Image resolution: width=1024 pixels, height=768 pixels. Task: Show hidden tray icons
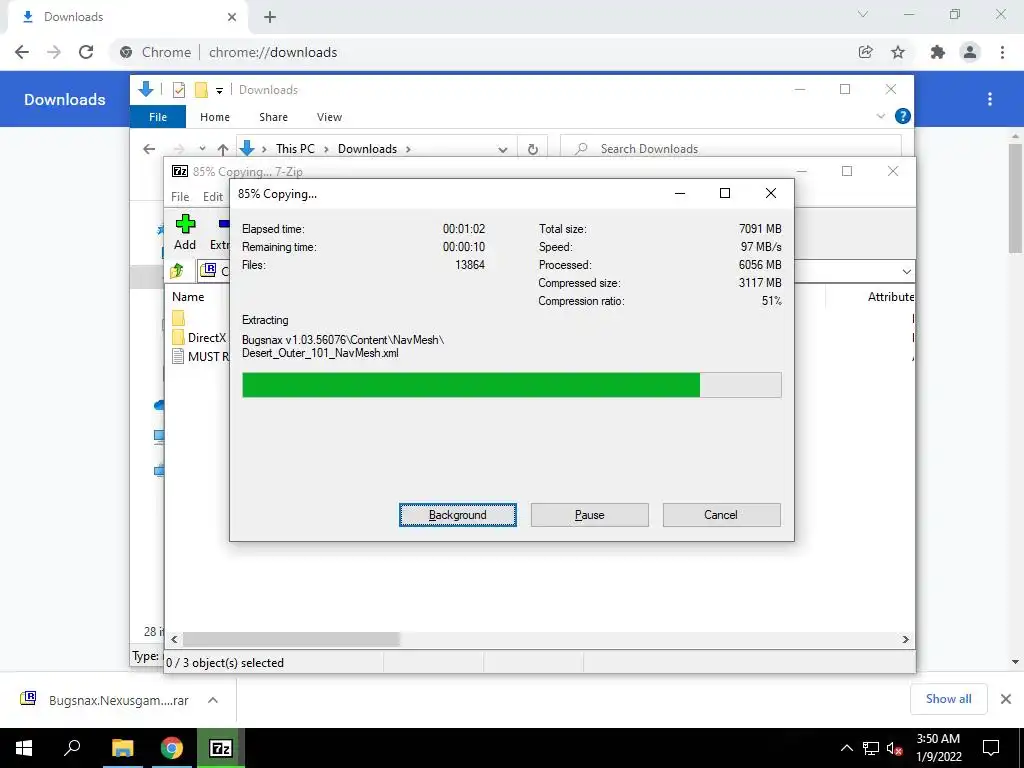pyautogui.click(x=846, y=748)
